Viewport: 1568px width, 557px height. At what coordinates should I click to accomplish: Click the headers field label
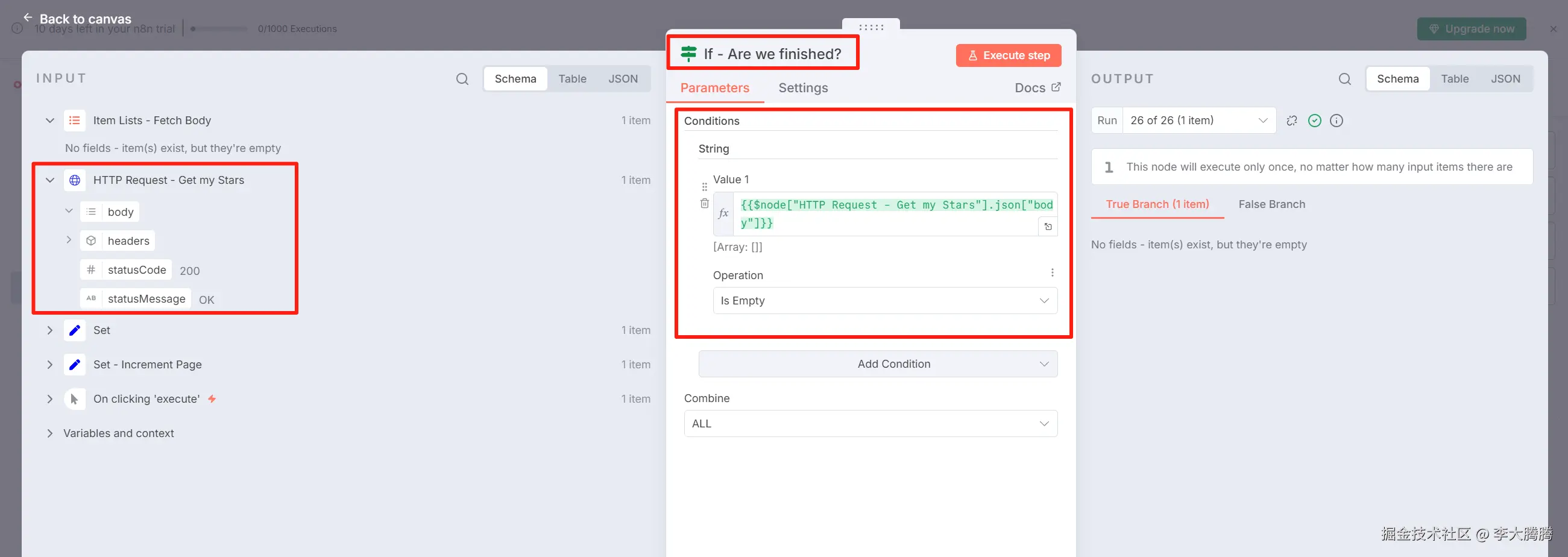click(128, 241)
